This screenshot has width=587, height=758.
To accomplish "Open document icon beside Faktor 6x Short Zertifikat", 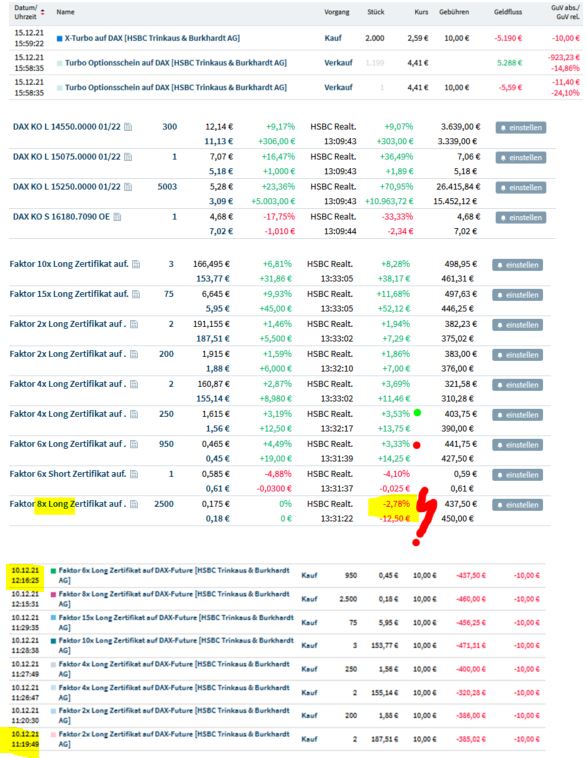I will pyautogui.click(x=134, y=474).
